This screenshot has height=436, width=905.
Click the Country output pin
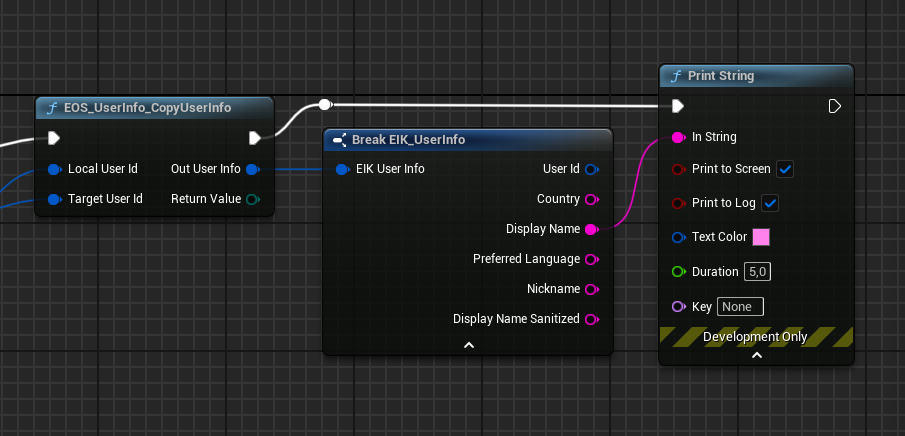(590, 199)
